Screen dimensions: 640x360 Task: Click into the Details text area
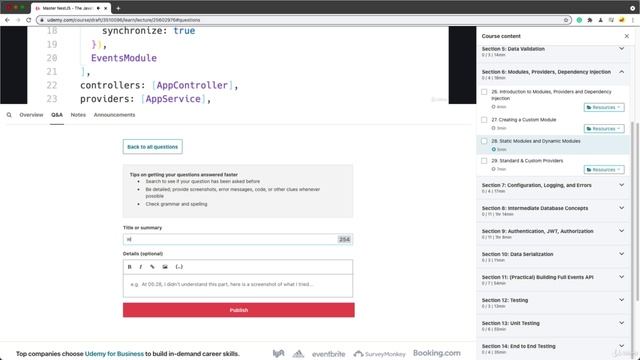(238, 285)
